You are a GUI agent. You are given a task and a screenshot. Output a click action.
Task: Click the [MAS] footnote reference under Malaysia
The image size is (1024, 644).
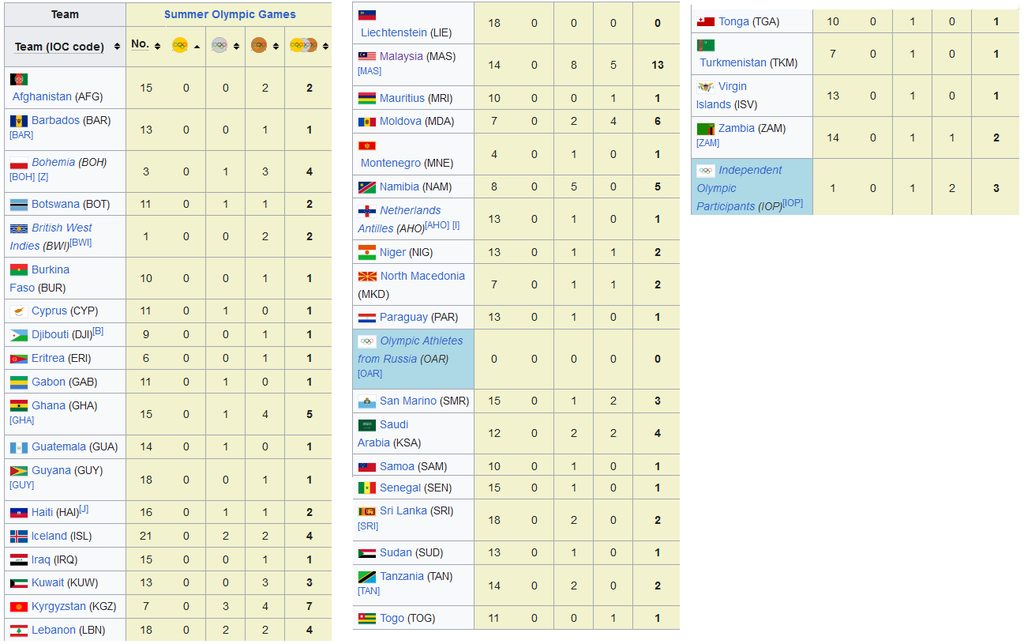point(369,71)
